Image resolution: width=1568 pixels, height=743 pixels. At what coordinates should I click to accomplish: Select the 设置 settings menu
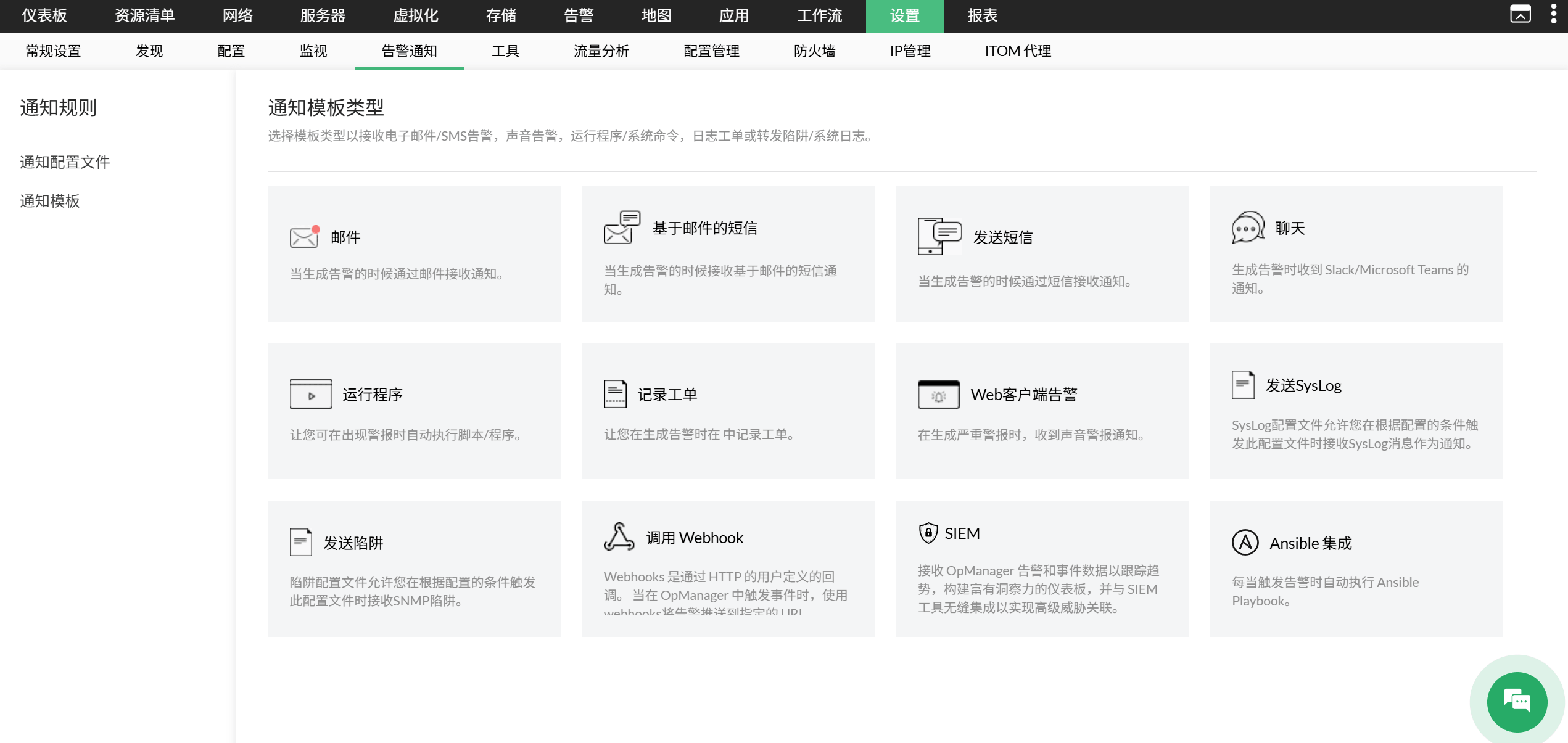pyautogui.click(x=904, y=15)
